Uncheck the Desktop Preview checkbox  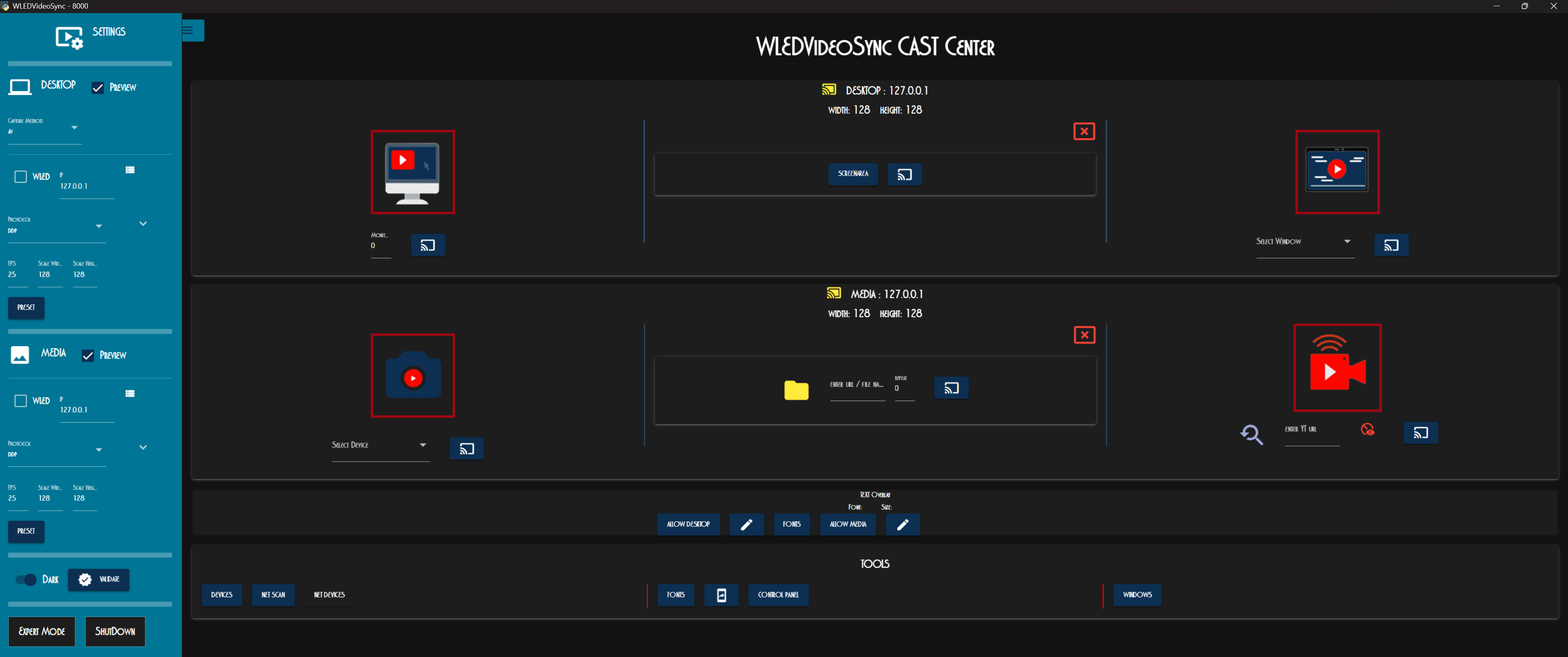97,87
